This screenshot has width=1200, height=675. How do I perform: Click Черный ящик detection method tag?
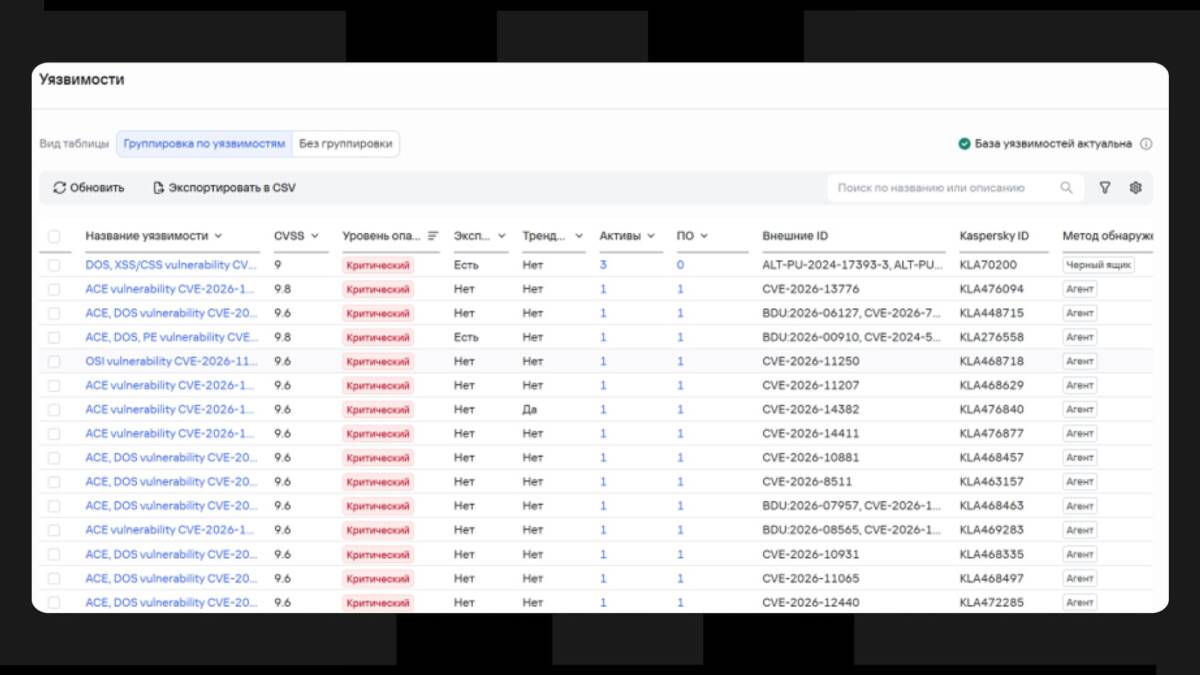[x=1098, y=265]
